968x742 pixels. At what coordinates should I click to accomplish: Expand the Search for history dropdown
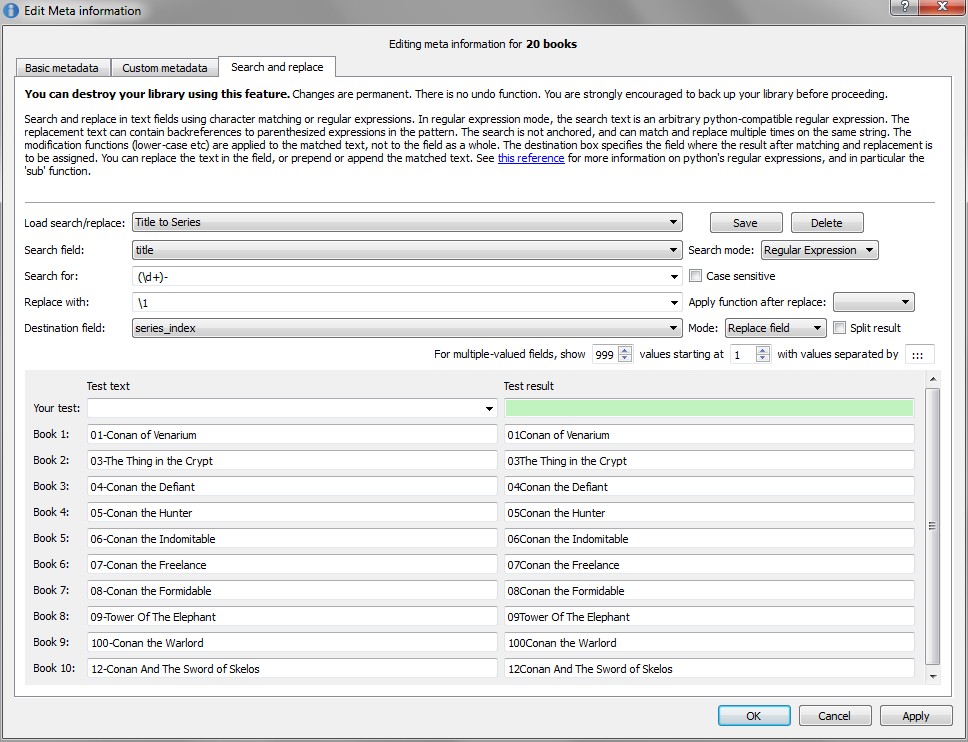674,277
